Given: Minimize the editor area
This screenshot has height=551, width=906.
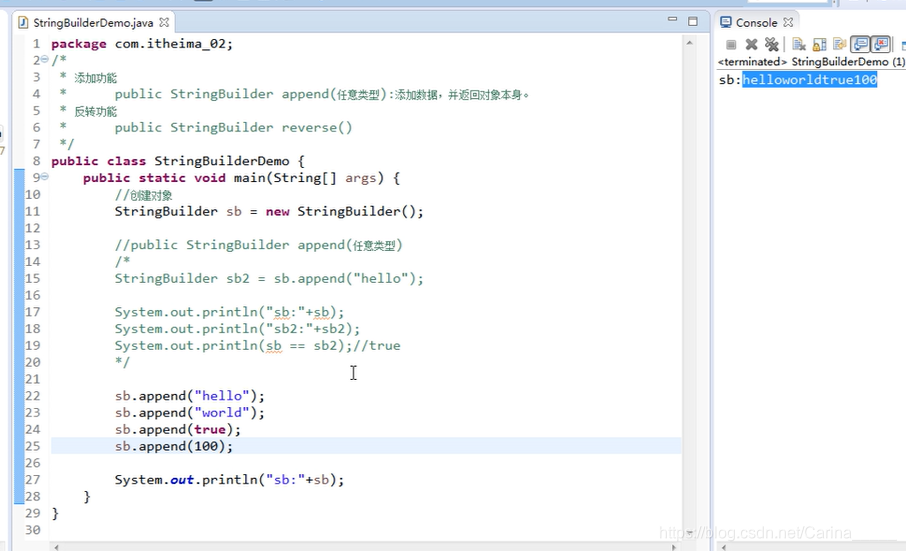Looking at the screenshot, I should 672,20.
